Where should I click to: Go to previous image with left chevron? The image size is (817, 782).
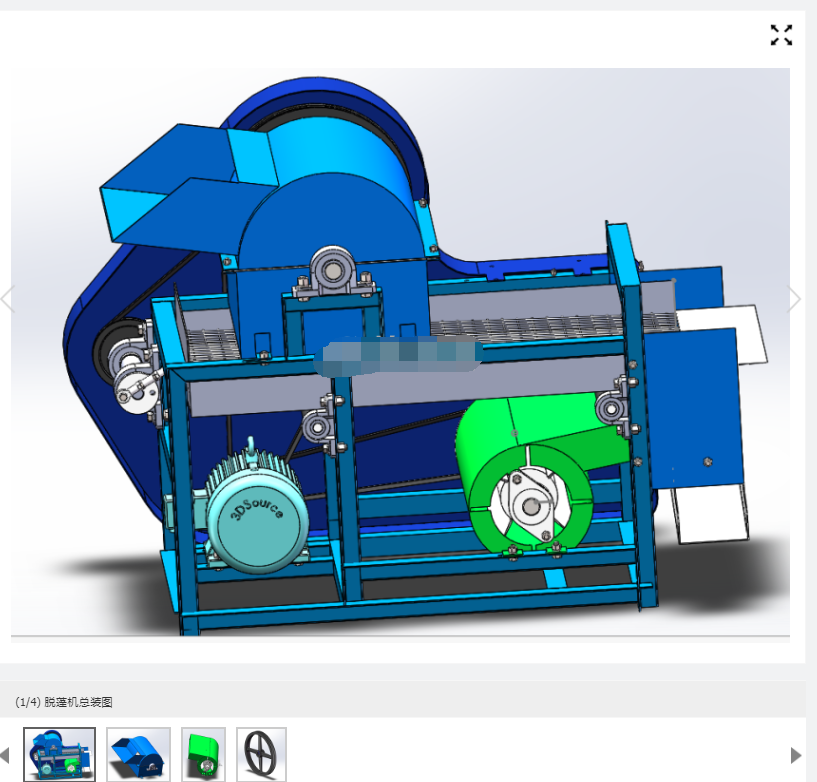pyautogui.click(x=7, y=300)
